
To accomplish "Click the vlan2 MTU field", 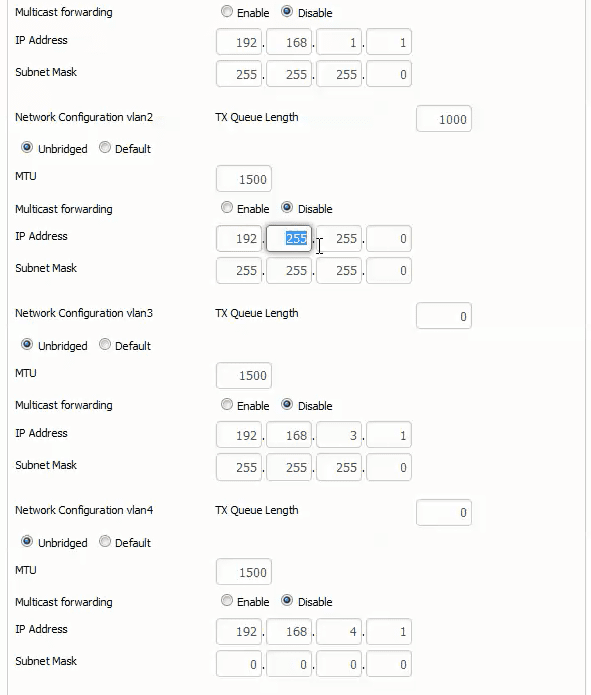I will [x=244, y=179].
